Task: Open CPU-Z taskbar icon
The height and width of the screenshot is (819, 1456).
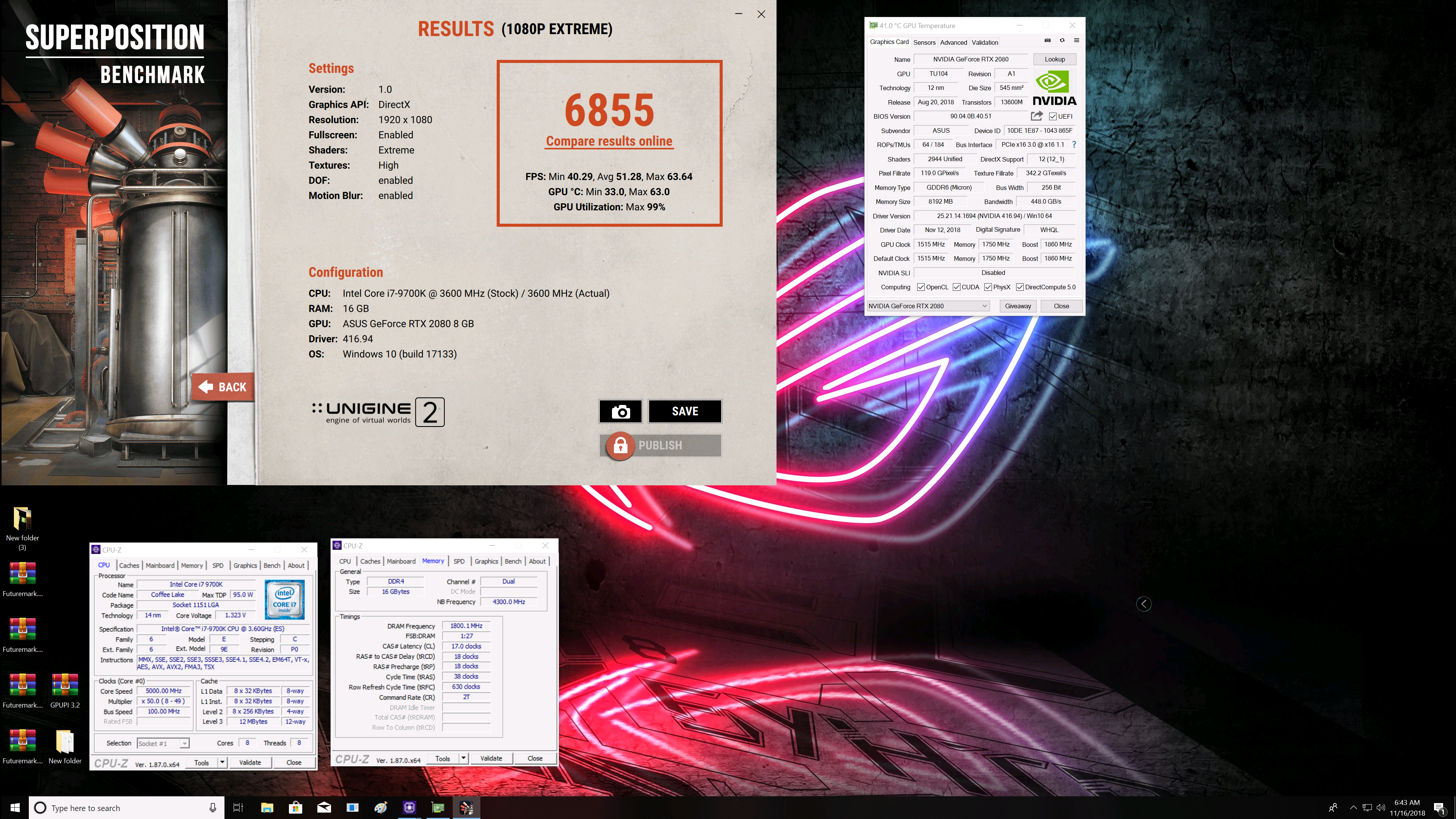Action: coord(409,808)
